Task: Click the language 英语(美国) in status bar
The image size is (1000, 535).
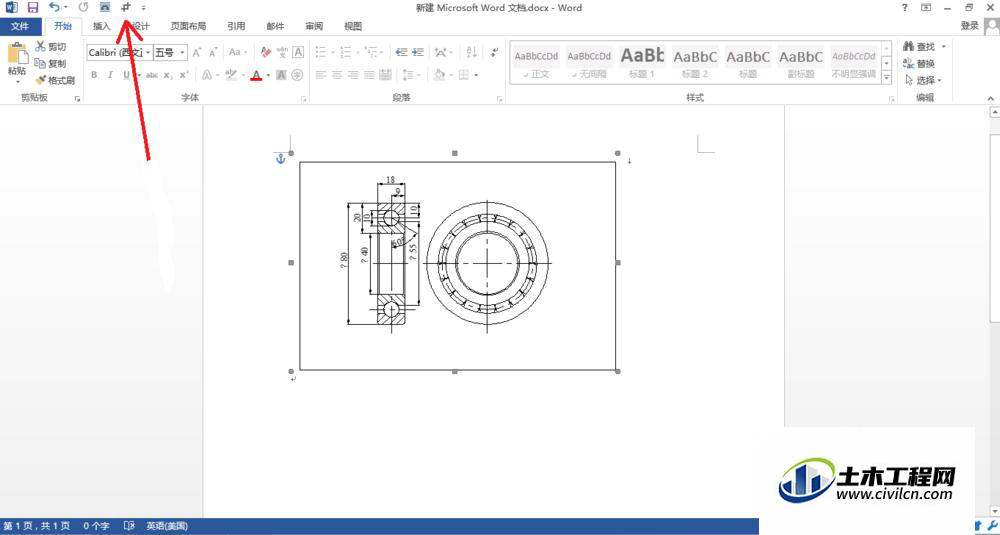Action: pyautogui.click(x=167, y=526)
